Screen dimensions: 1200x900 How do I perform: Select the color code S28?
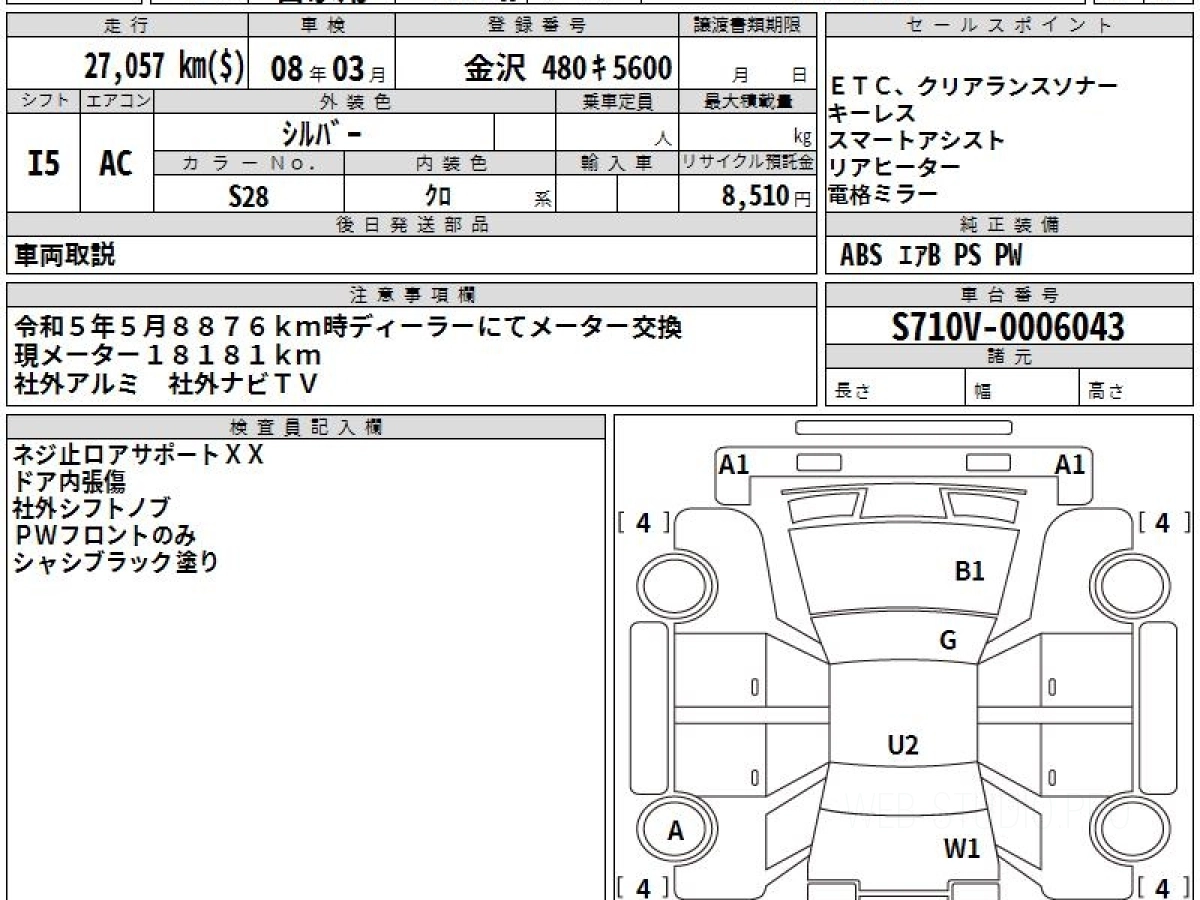pyautogui.click(x=249, y=196)
